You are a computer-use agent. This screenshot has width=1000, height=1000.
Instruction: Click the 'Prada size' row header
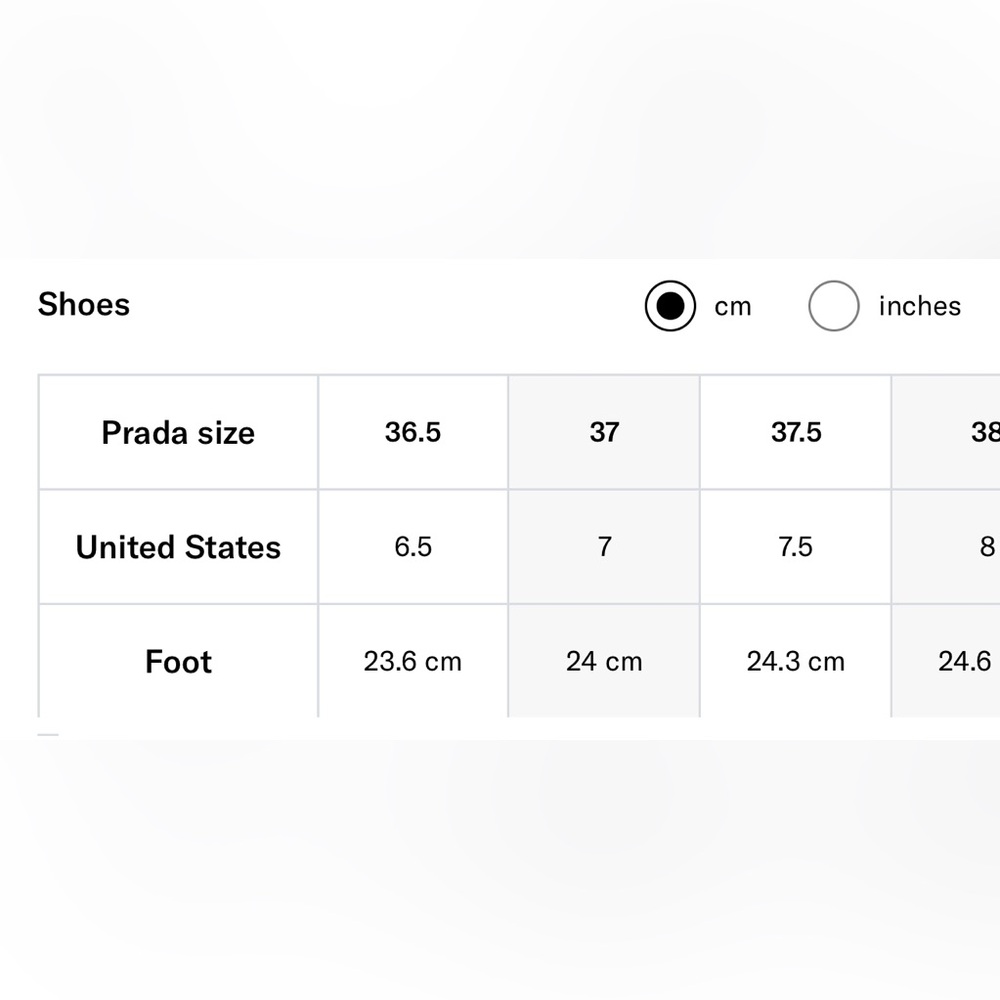click(x=178, y=433)
